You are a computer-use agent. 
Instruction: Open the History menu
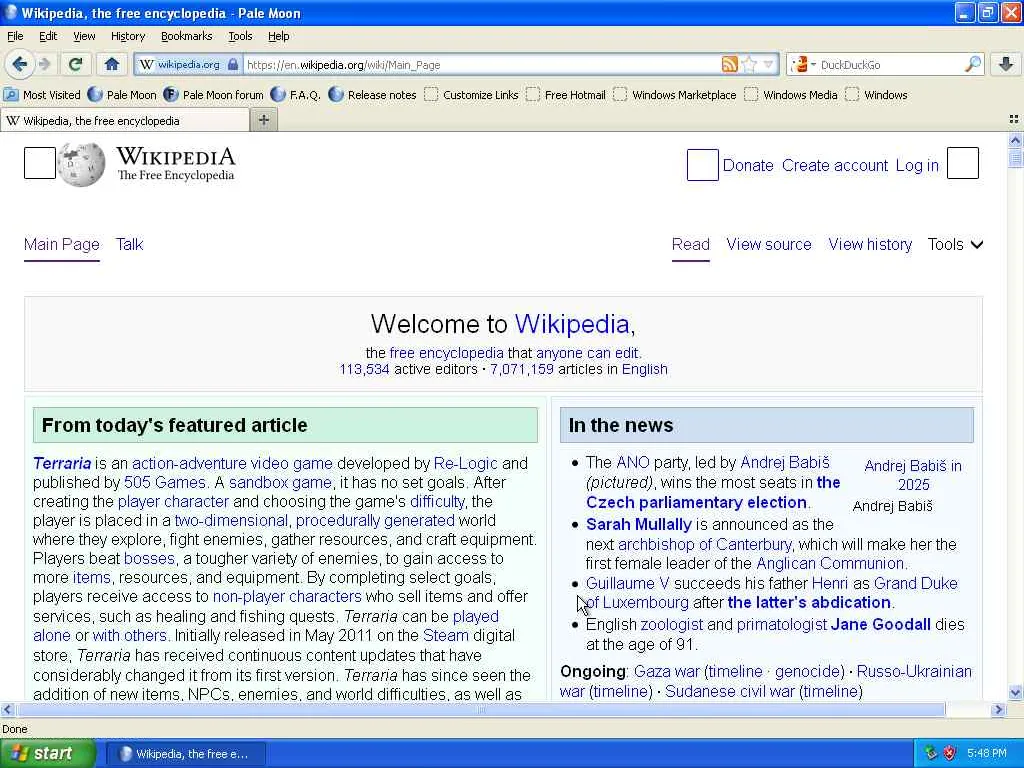click(x=127, y=36)
